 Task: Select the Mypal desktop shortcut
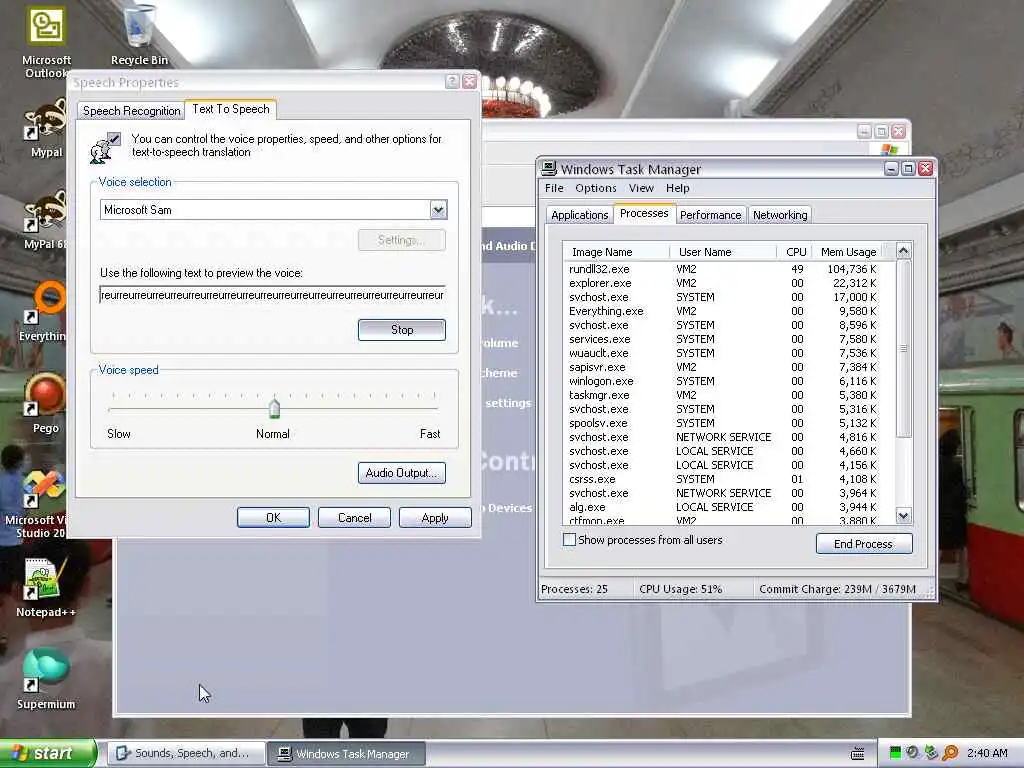46,129
